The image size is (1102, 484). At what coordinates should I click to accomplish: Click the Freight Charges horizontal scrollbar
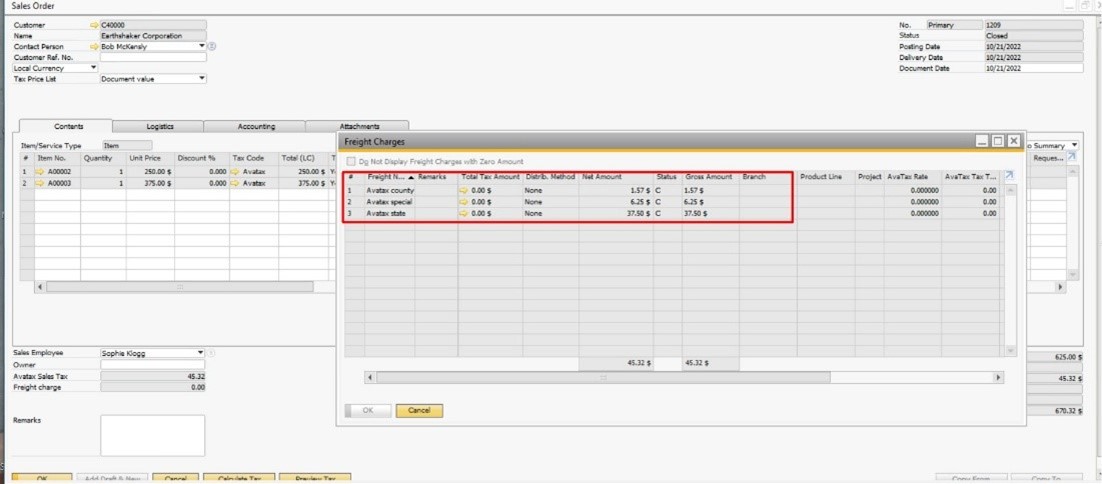click(x=603, y=378)
